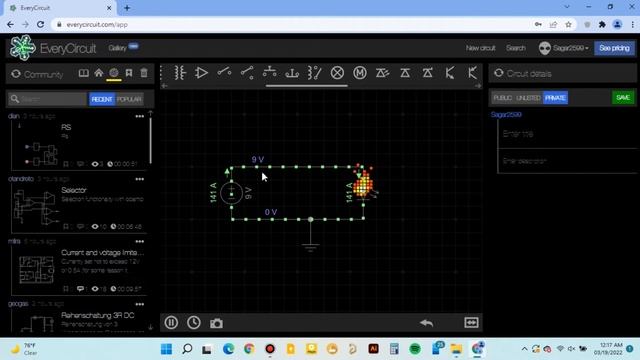The width and height of the screenshot is (640, 360).
Task: Select the SPST switch component
Action: click(x=224, y=73)
